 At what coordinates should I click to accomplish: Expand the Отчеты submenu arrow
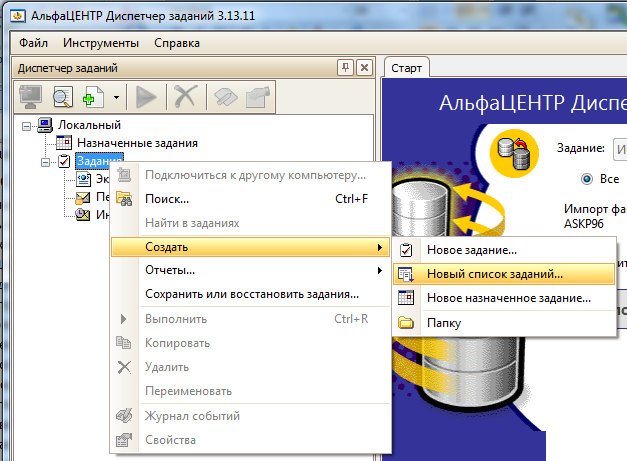(x=379, y=271)
